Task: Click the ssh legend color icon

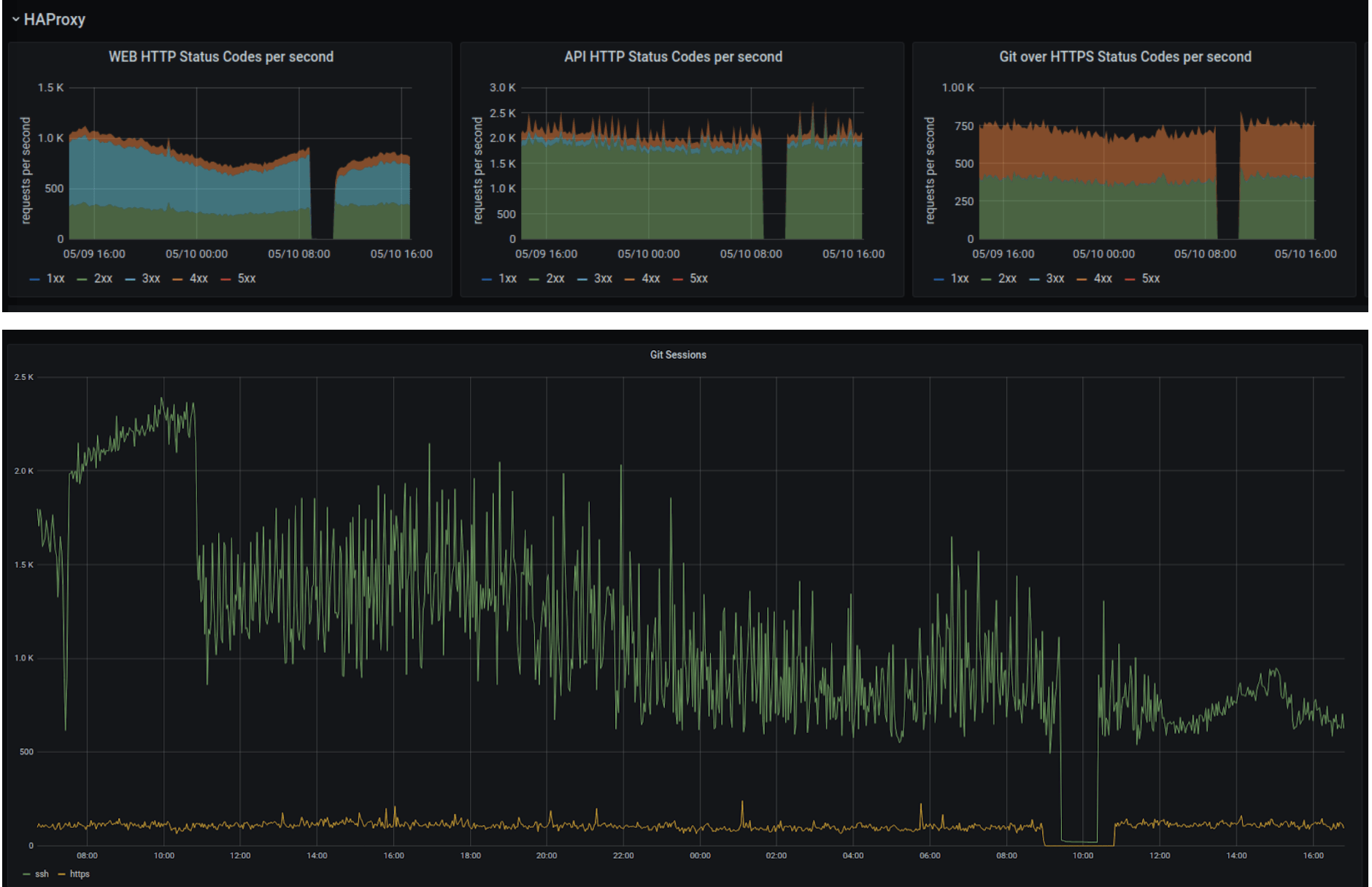Action: click(x=26, y=873)
